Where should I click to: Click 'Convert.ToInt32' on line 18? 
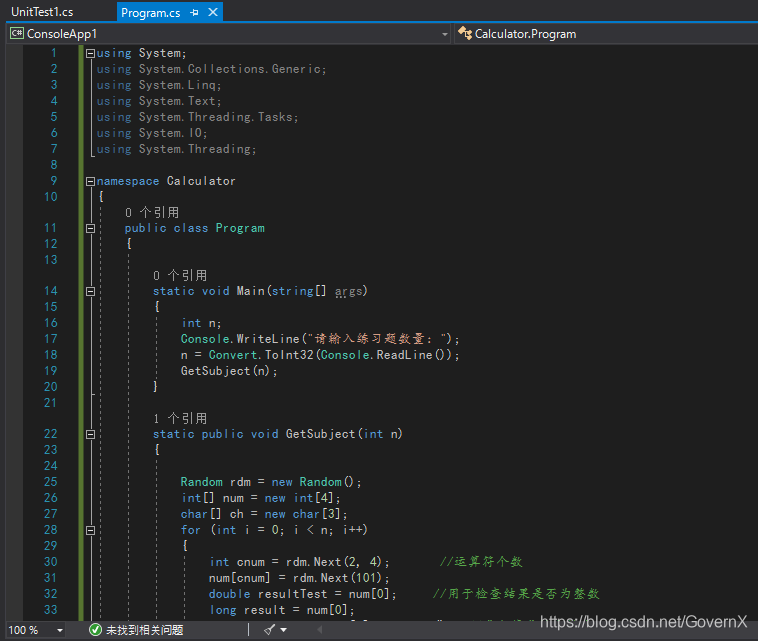click(261, 355)
